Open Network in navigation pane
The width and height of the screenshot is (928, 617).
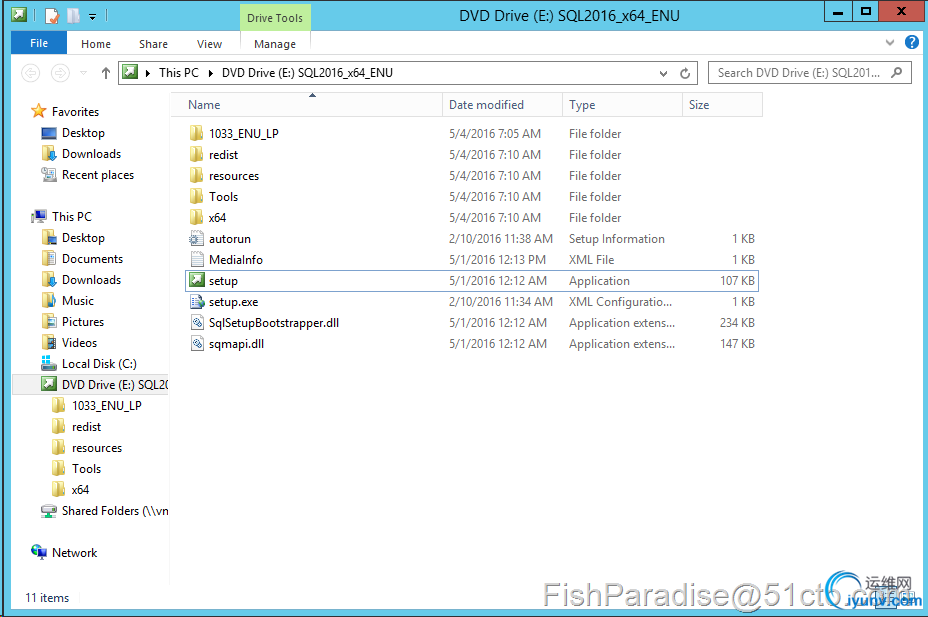tap(74, 553)
